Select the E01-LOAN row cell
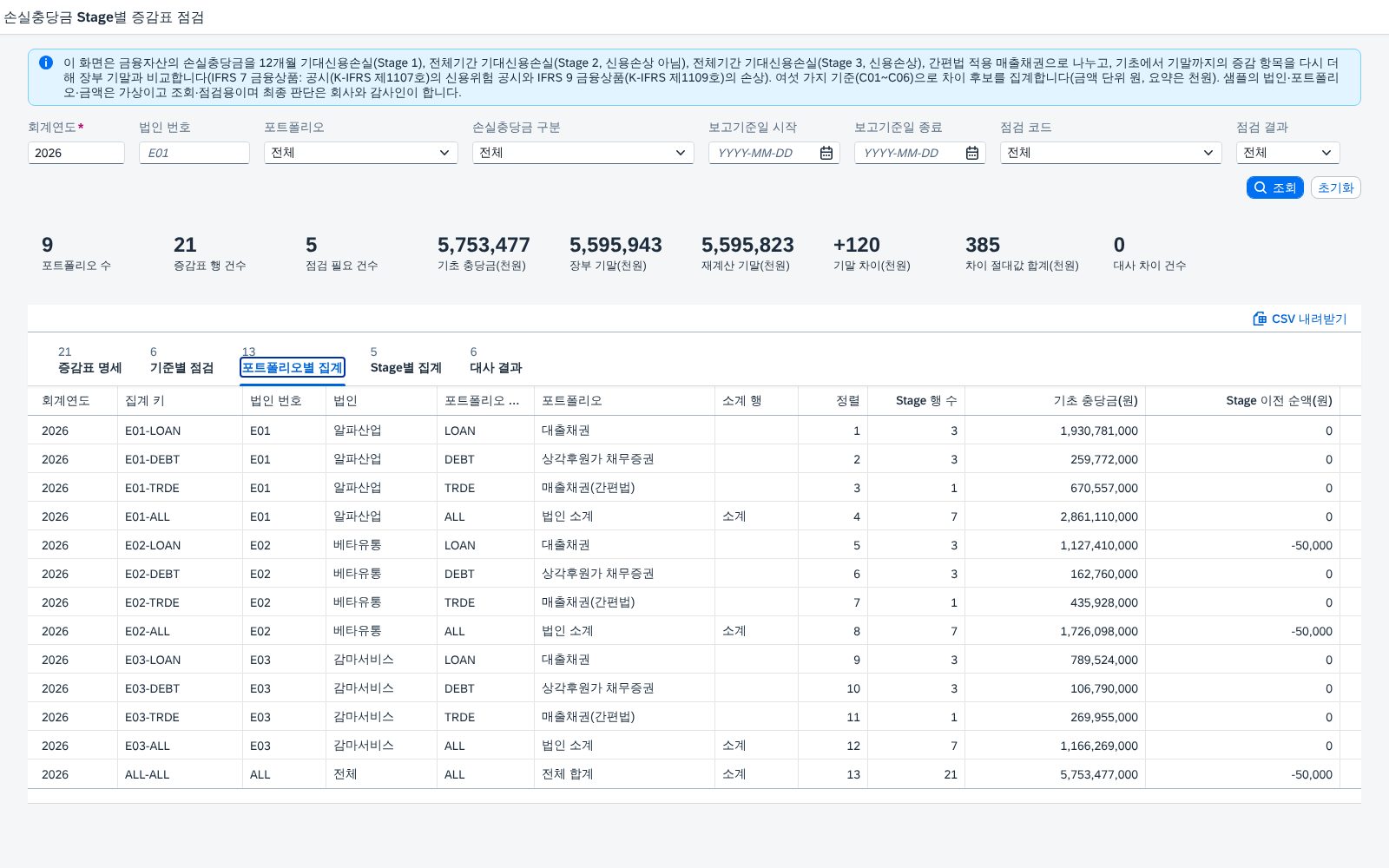 coord(180,431)
